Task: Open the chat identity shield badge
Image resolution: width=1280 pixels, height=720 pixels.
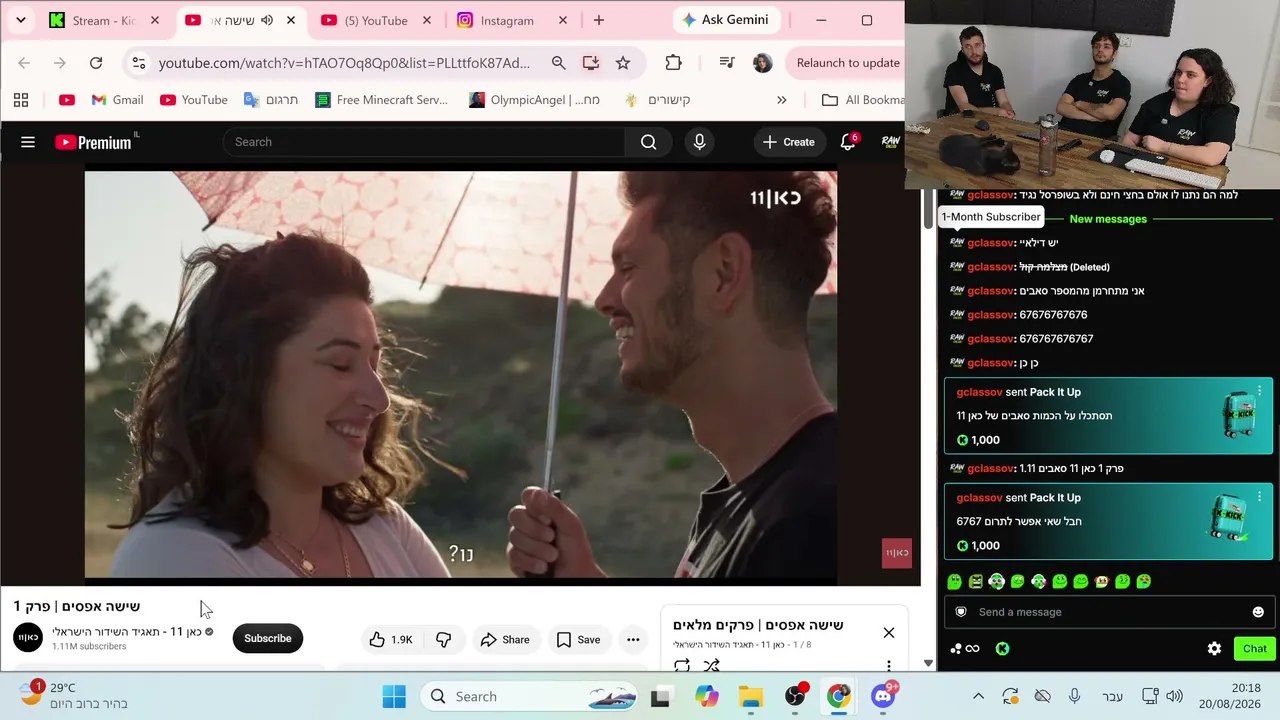Action: coord(961,612)
